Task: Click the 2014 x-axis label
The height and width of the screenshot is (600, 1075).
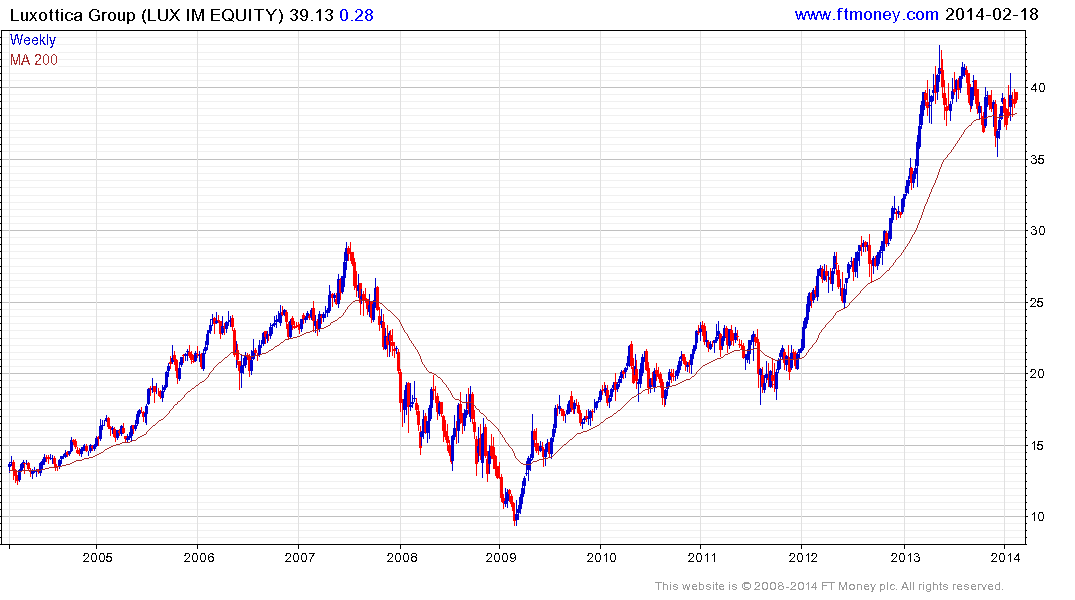Action: point(1005,557)
